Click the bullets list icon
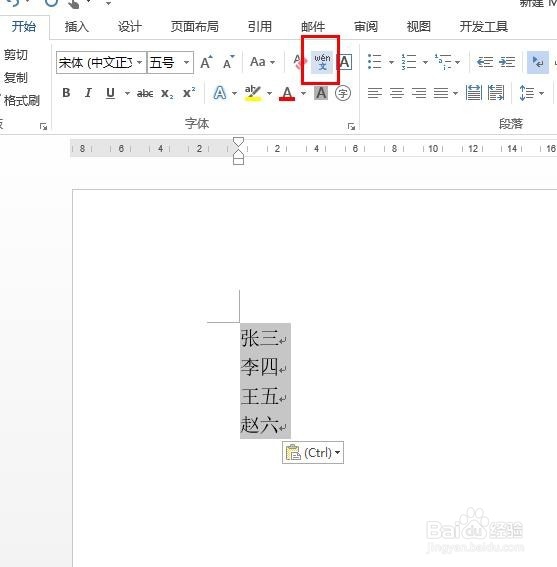557x567 pixels. [375, 62]
